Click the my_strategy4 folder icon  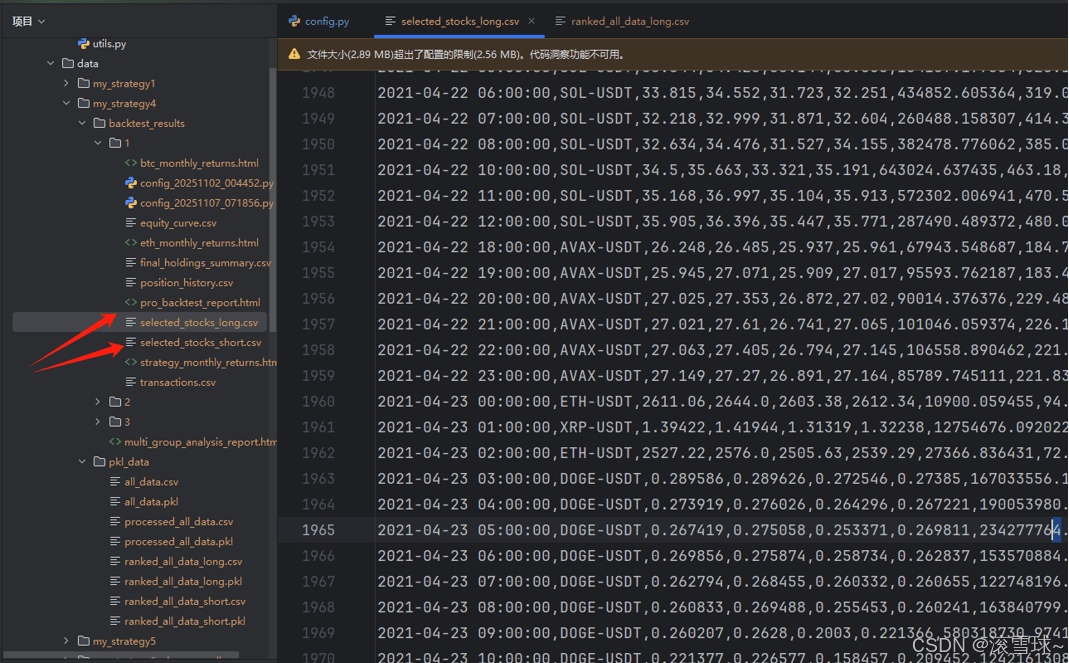(x=83, y=103)
